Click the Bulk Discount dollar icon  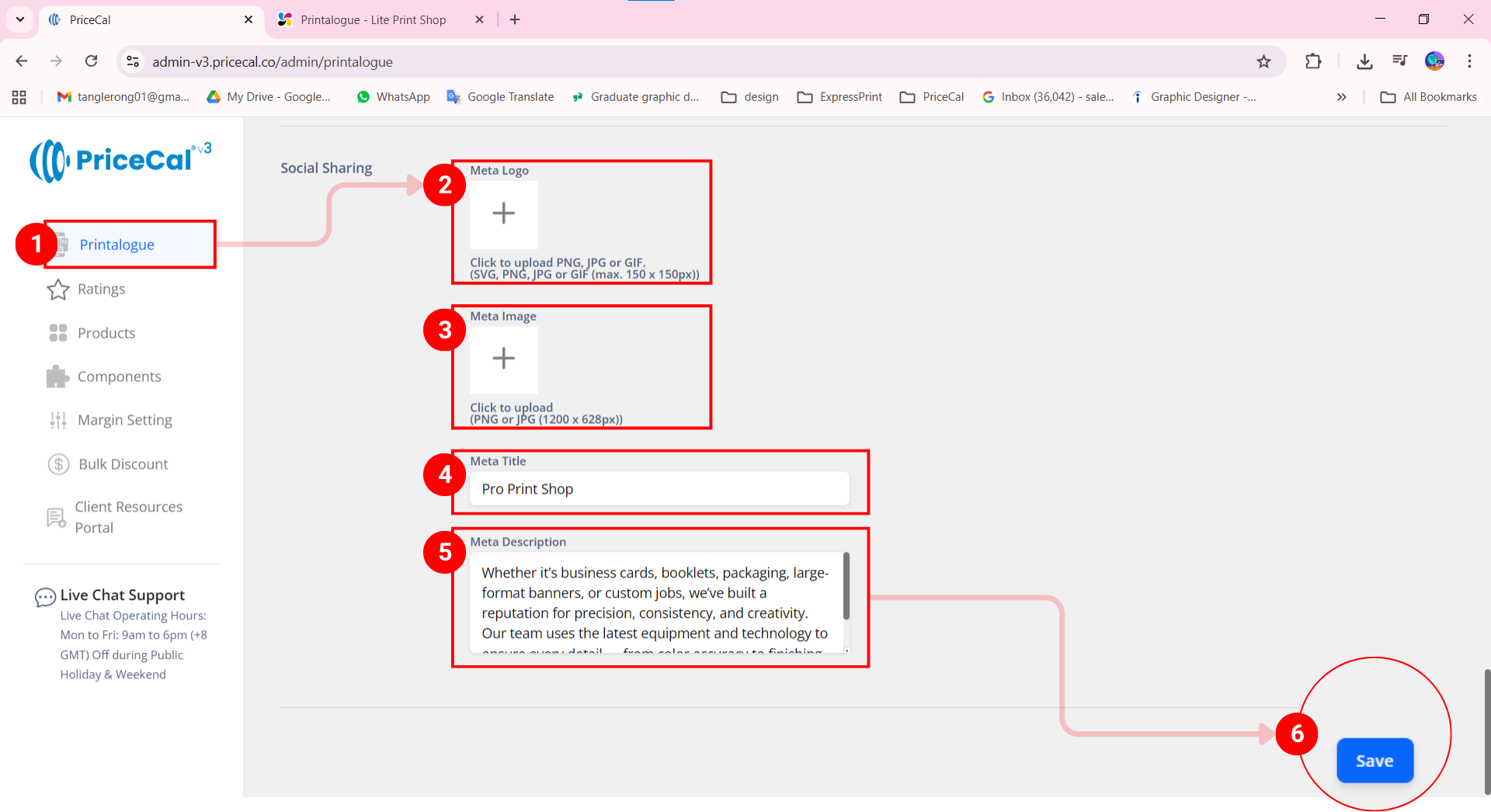coord(58,464)
